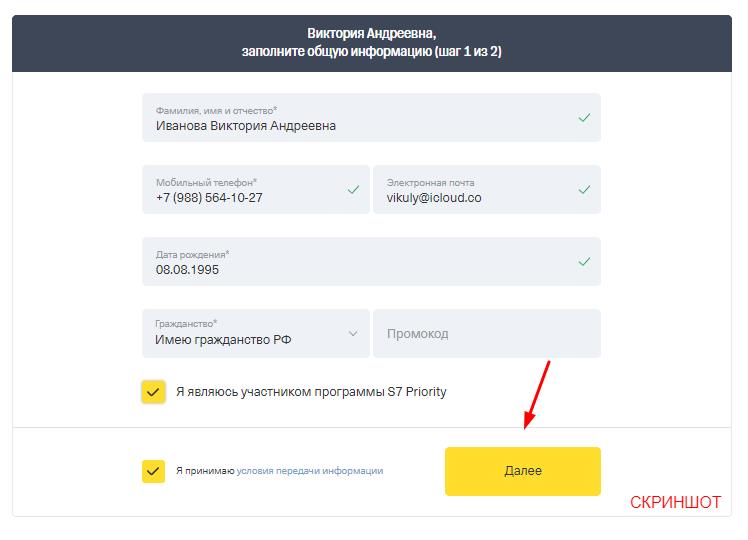The image size is (748, 540).
Task: Open the Имею гражданство РФ selection
Action: 256,333
